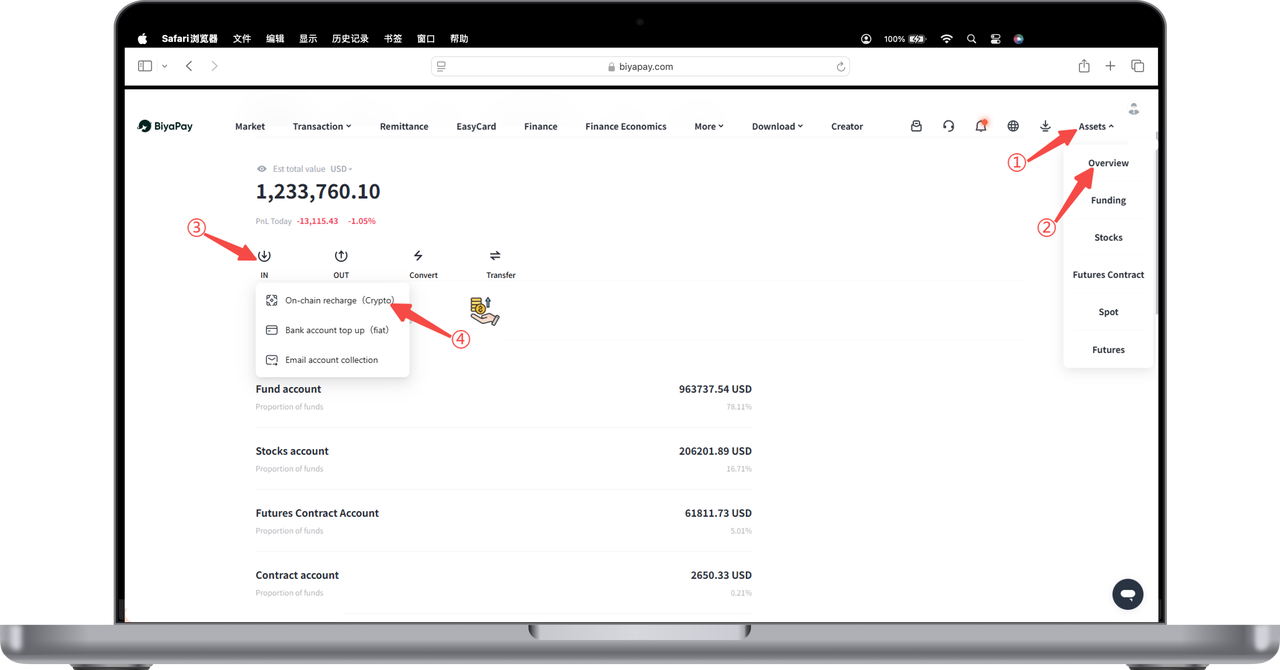Go to the EasyCard page
The width and height of the screenshot is (1280, 670).
click(x=476, y=127)
